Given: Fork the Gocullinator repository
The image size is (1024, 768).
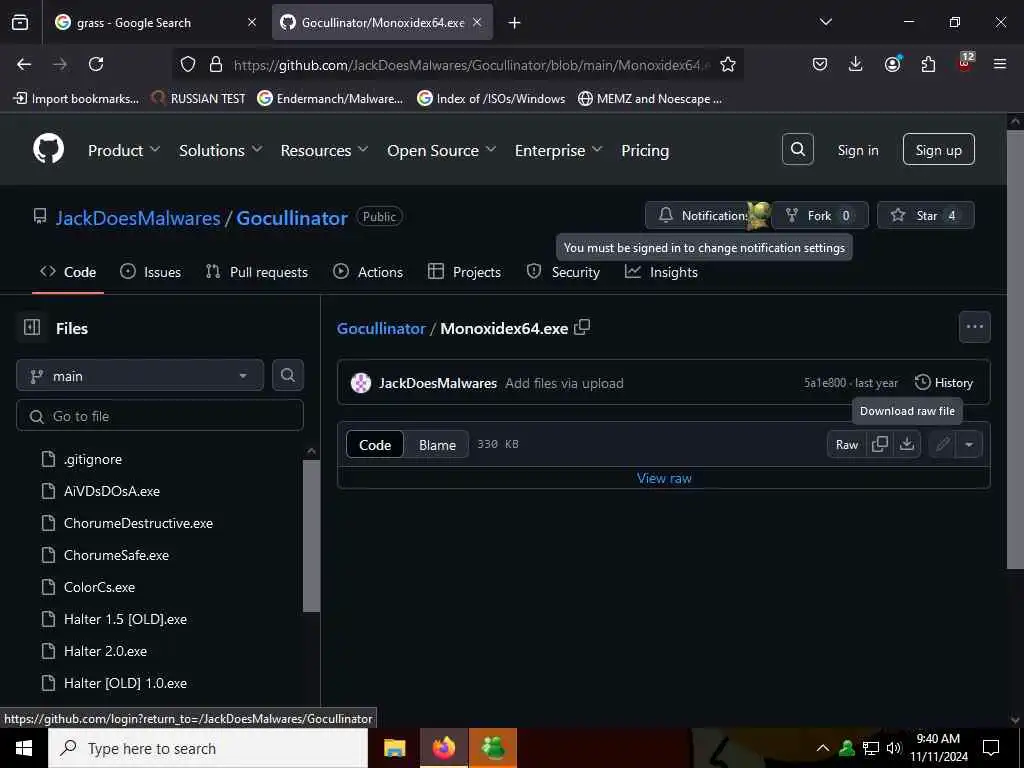Looking at the screenshot, I should coord(820,215).
